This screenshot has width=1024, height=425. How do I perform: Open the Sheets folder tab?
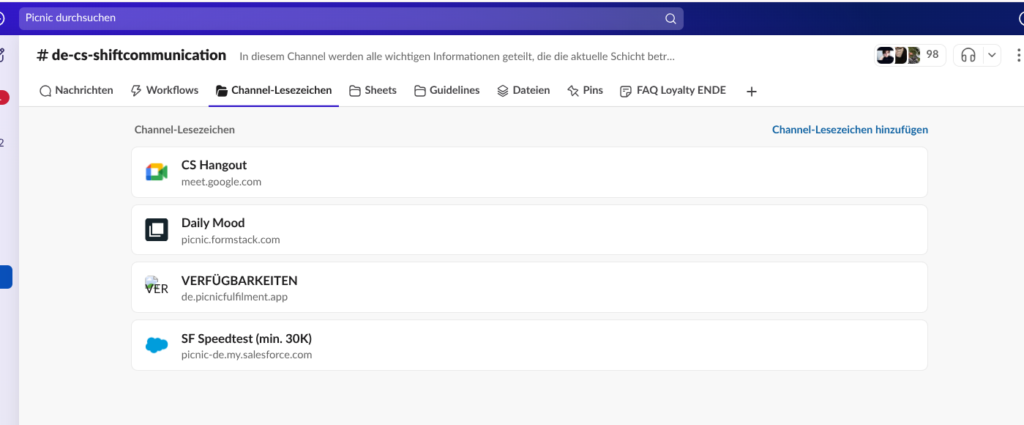click(372, 90)
